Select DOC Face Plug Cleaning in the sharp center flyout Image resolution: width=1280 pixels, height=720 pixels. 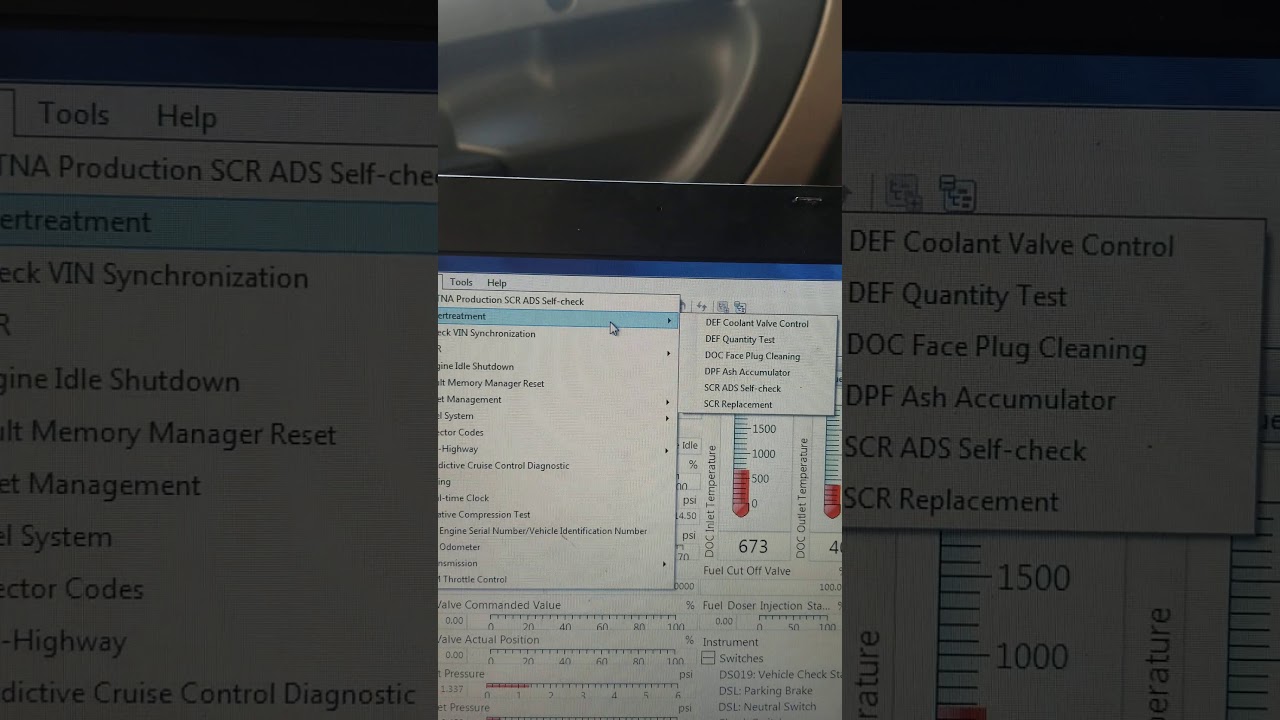tap(752, 356)
